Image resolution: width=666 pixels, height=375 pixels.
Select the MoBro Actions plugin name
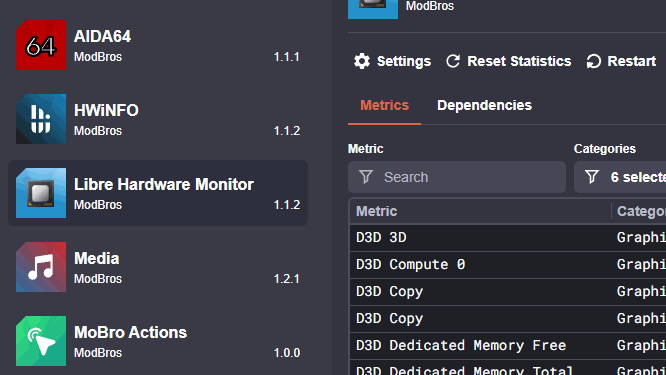click(130, 332)
